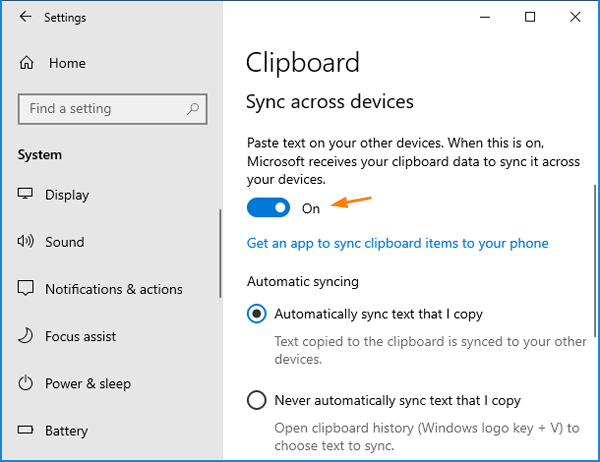The height and width of the screenshot is (462, 600).
Task: Click the Focus assist moon icon
Action: tap(26, 336)
